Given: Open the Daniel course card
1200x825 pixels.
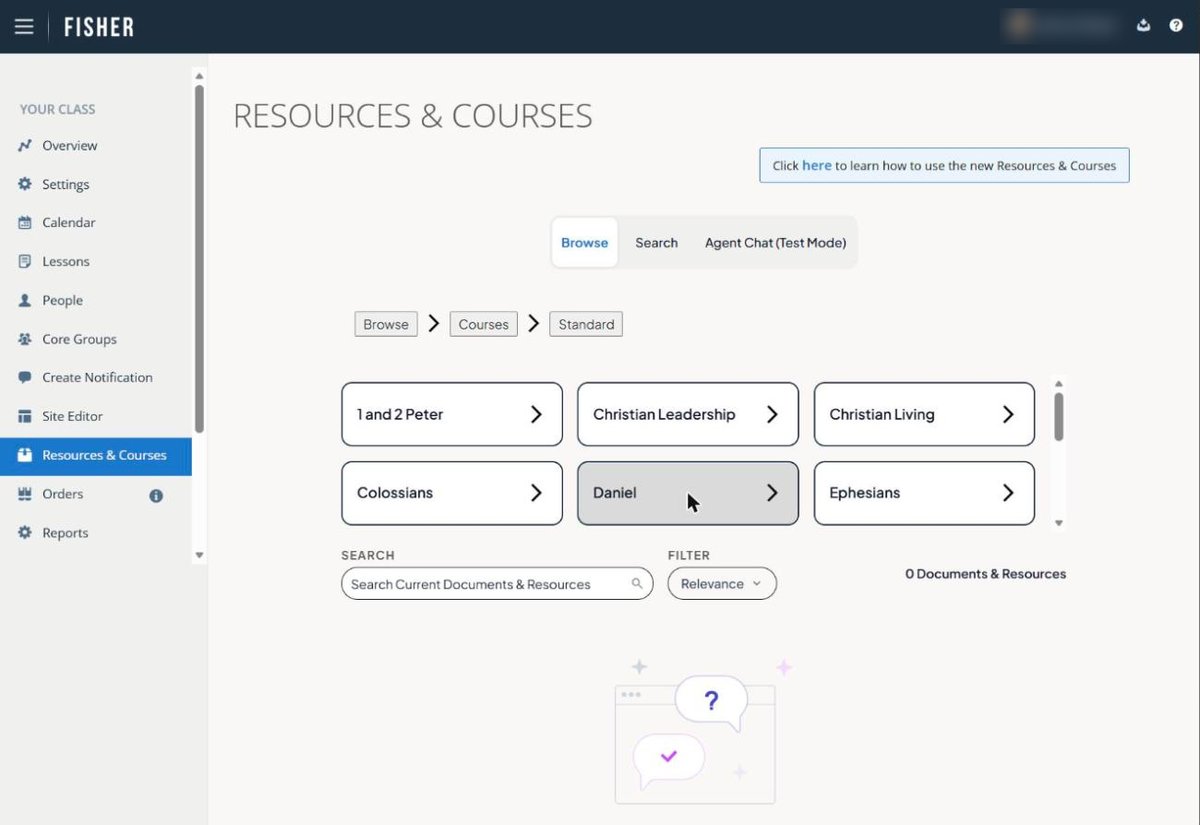Looking at the screenshot, I should (x=688, y=493).
